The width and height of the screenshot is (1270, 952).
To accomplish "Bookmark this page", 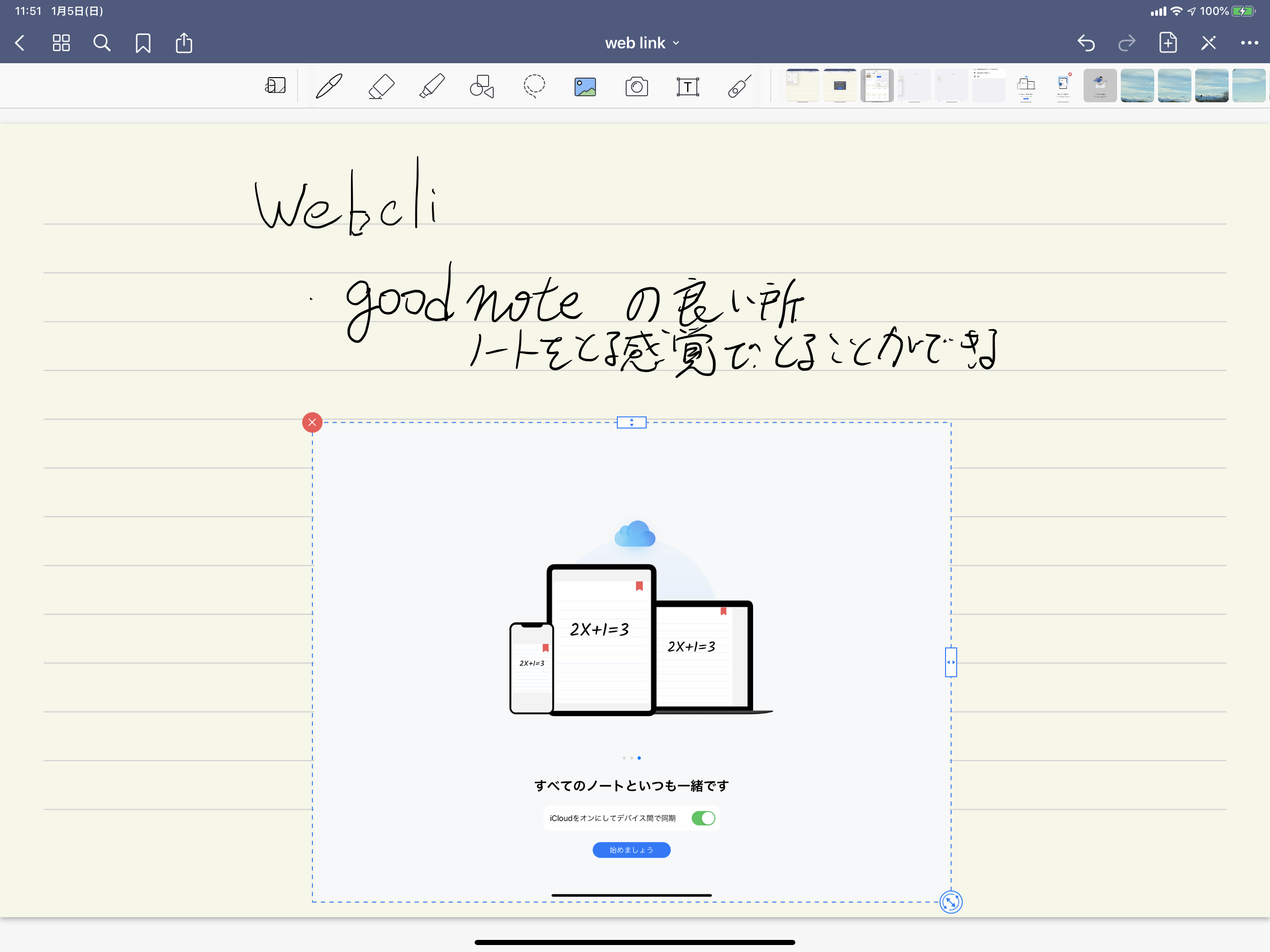I will click(x=143, y=43).
